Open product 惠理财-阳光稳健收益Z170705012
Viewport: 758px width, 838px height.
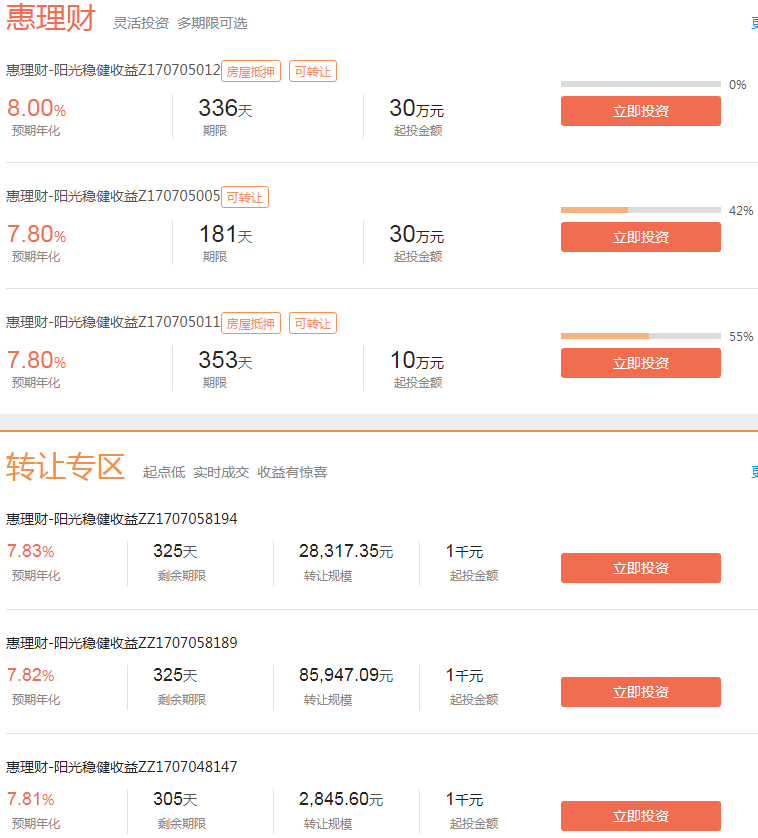(113, 71)
